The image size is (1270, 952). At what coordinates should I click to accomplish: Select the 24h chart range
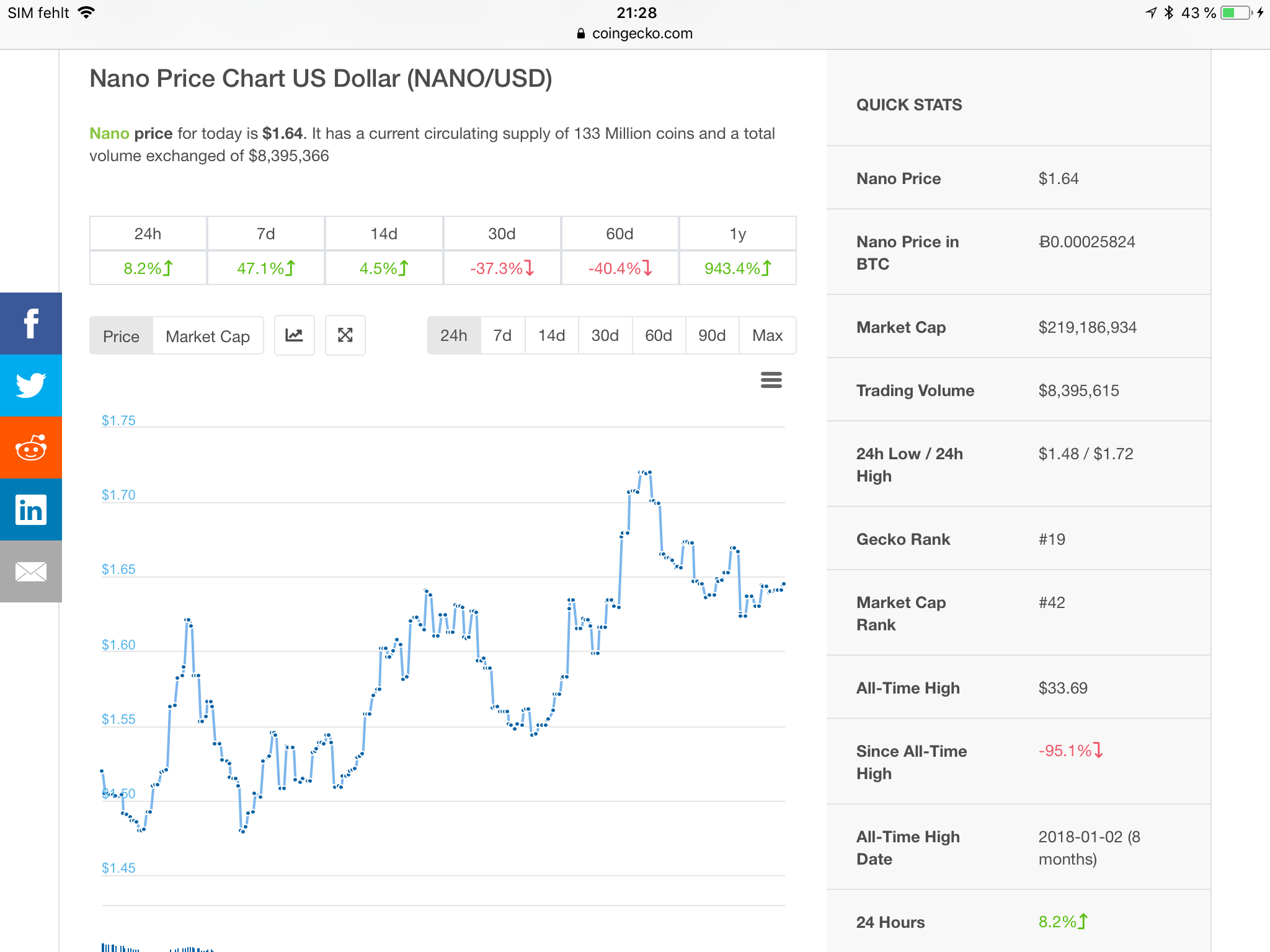pyautogui.click(x=453, y=335)
